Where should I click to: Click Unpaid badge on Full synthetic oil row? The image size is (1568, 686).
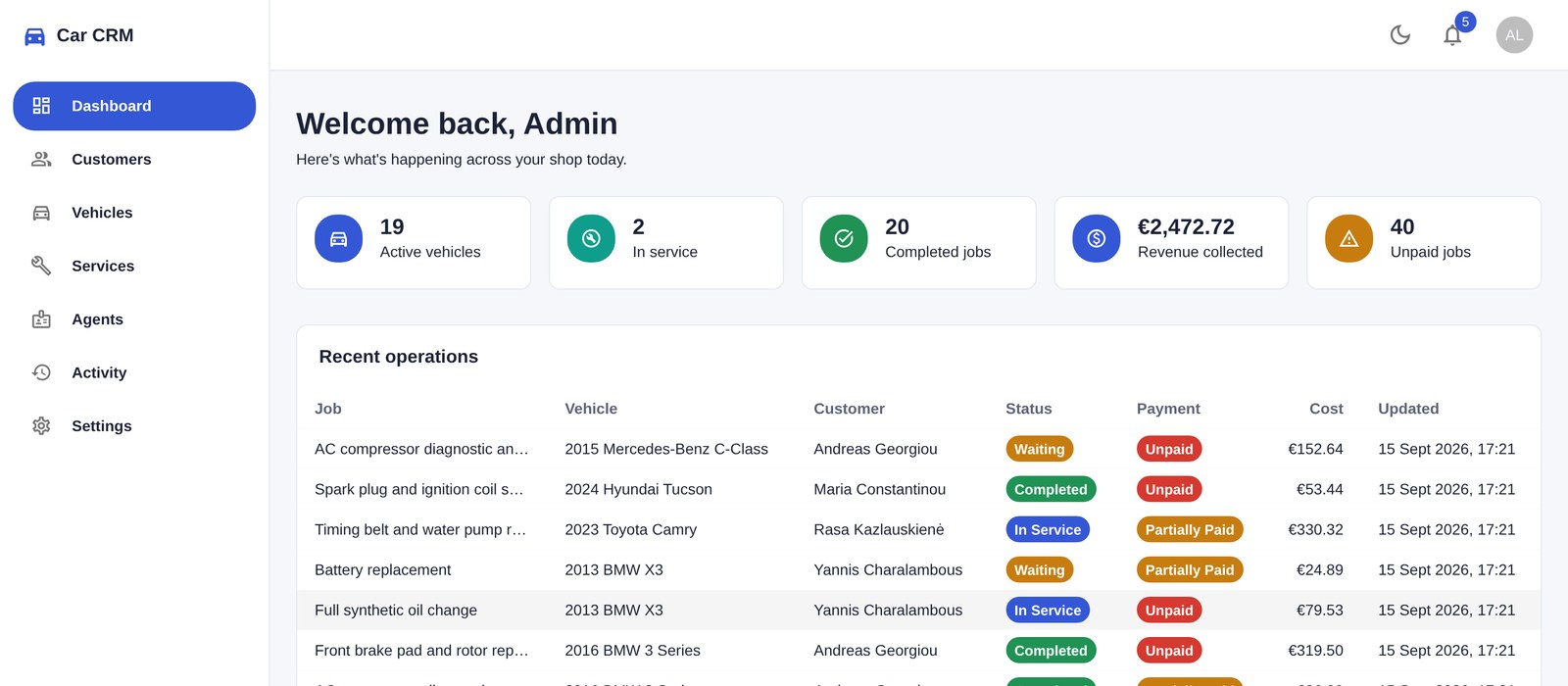(1169, 610)
